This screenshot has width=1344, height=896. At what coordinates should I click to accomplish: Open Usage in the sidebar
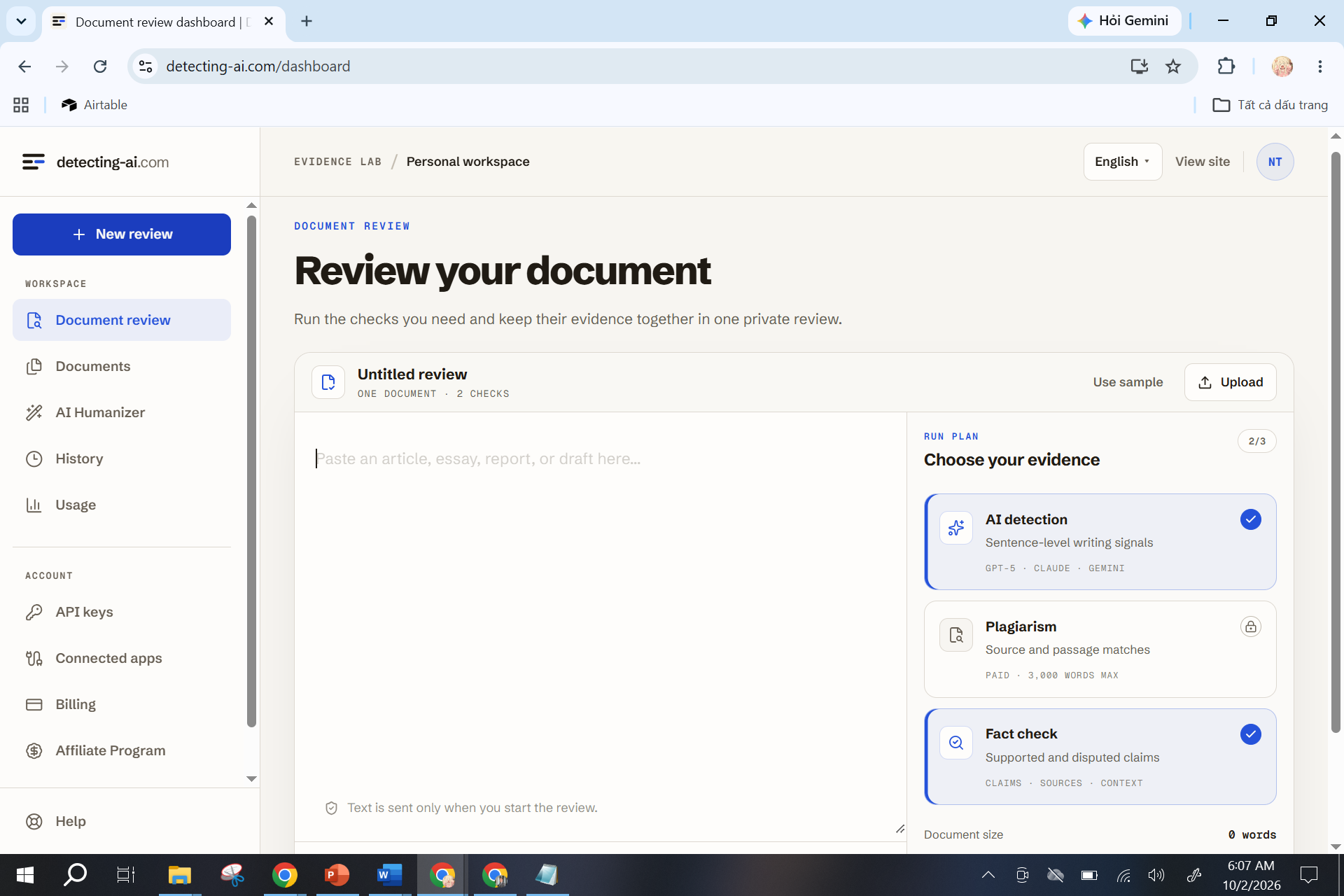click(122, 505)
